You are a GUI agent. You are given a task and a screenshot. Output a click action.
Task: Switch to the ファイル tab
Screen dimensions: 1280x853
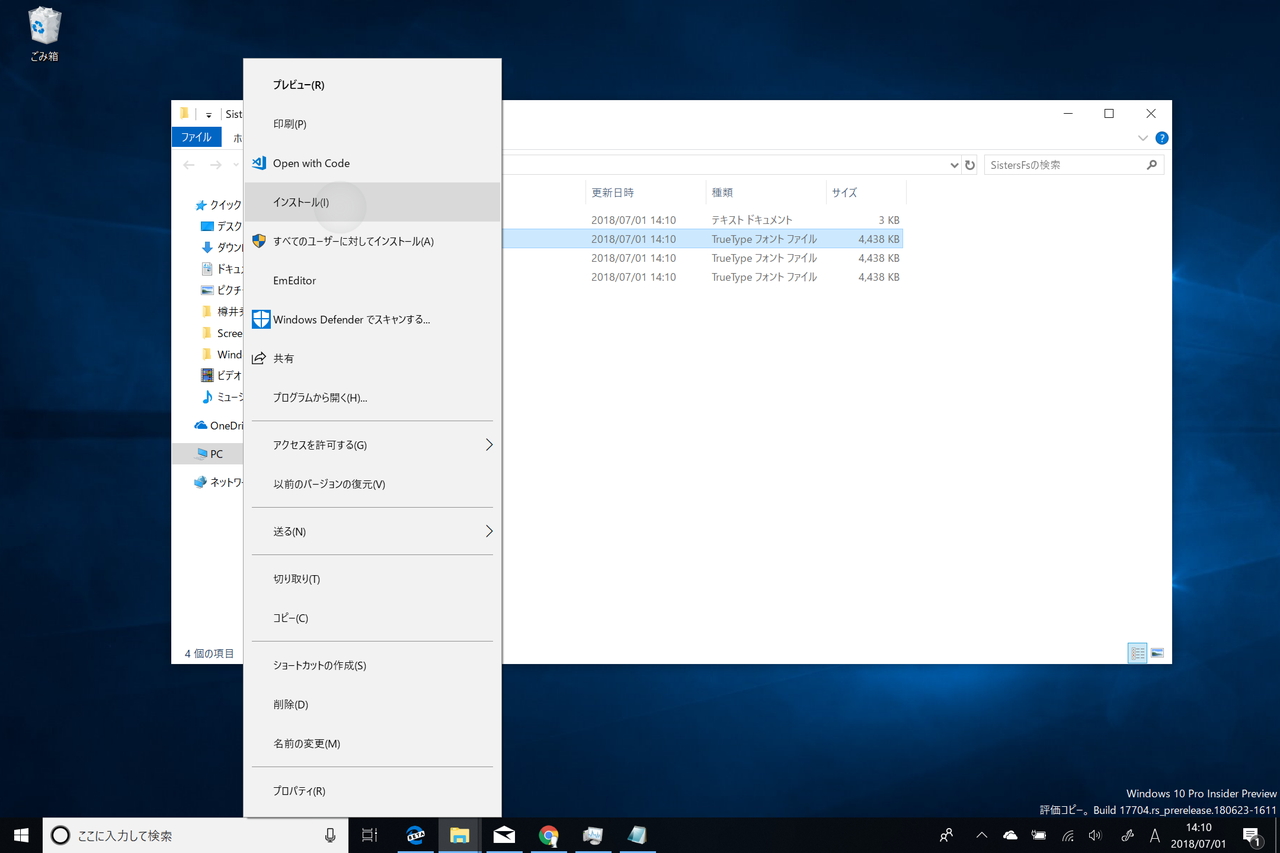(x=196, y=137)
